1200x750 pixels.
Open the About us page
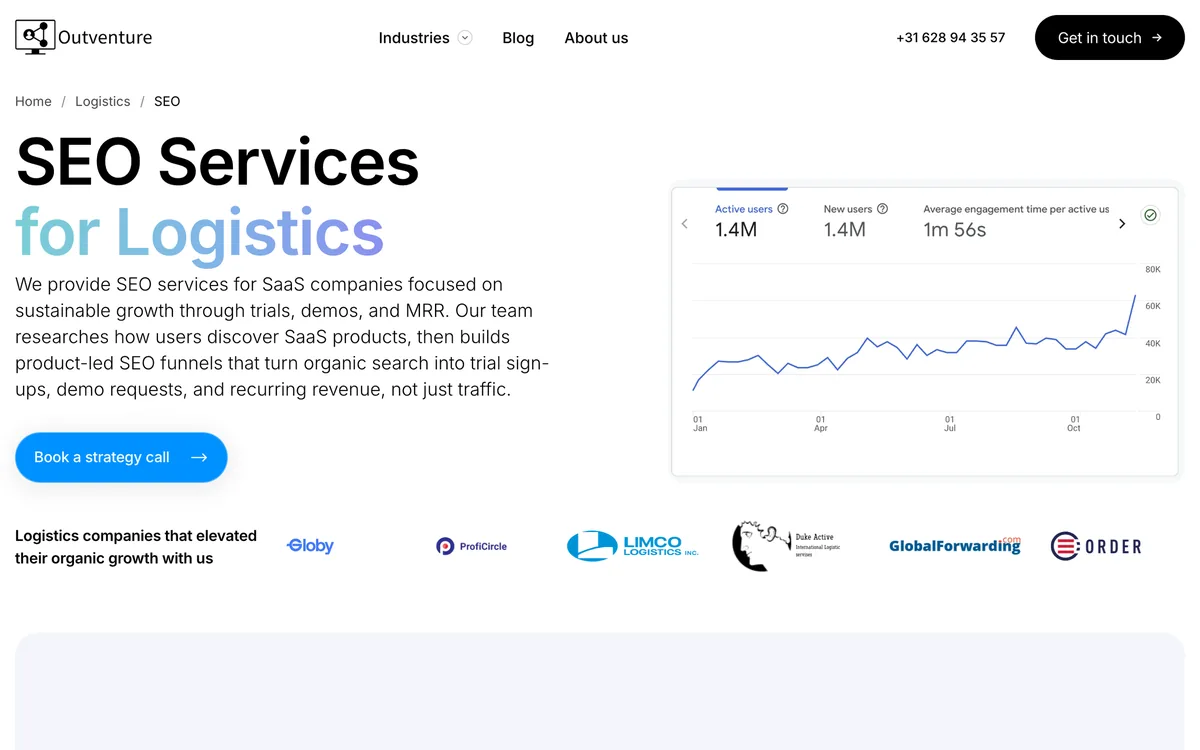596,38
